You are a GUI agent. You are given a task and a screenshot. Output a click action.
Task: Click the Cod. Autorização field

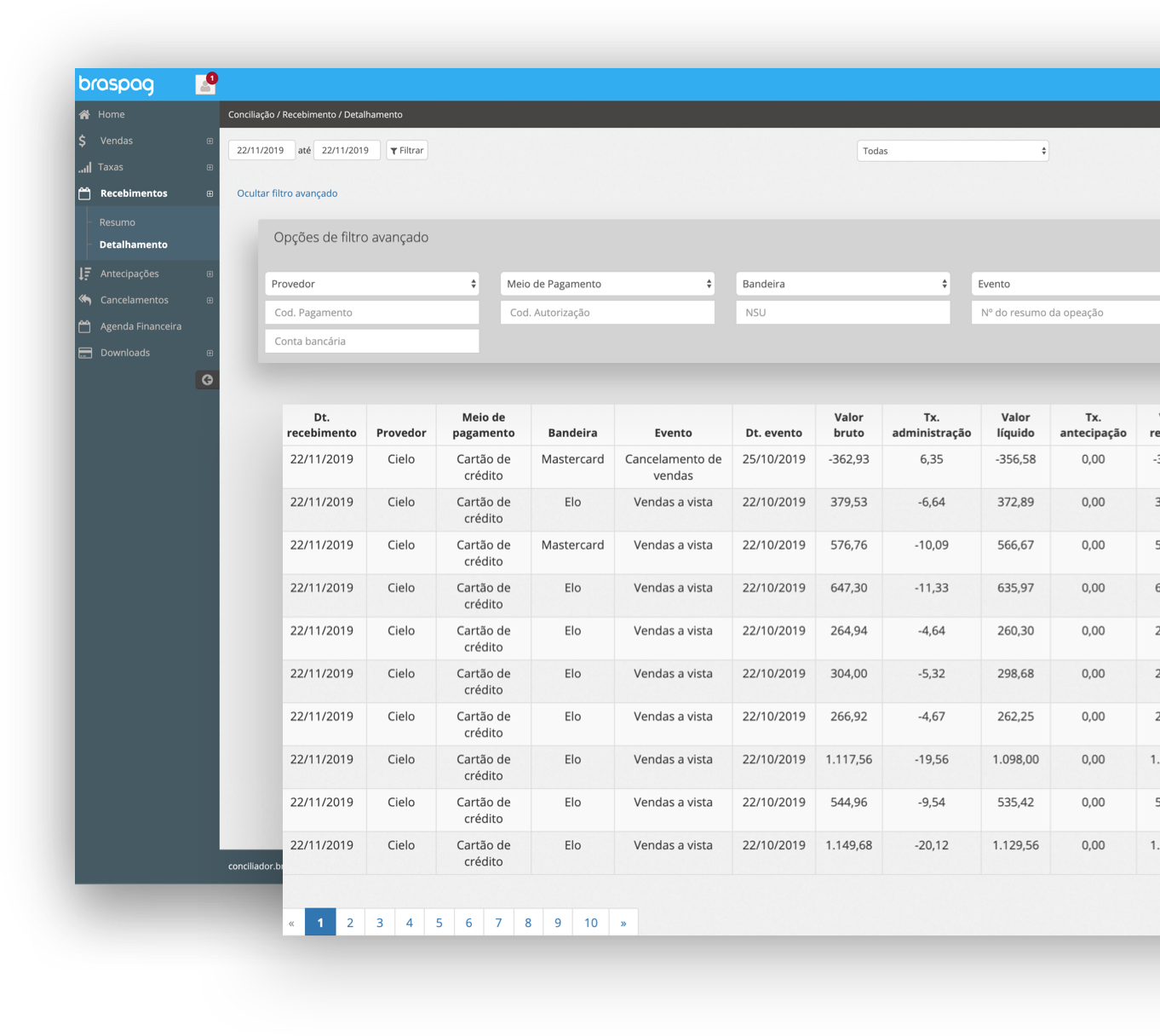pyautogui.click(x=607, y=313)
